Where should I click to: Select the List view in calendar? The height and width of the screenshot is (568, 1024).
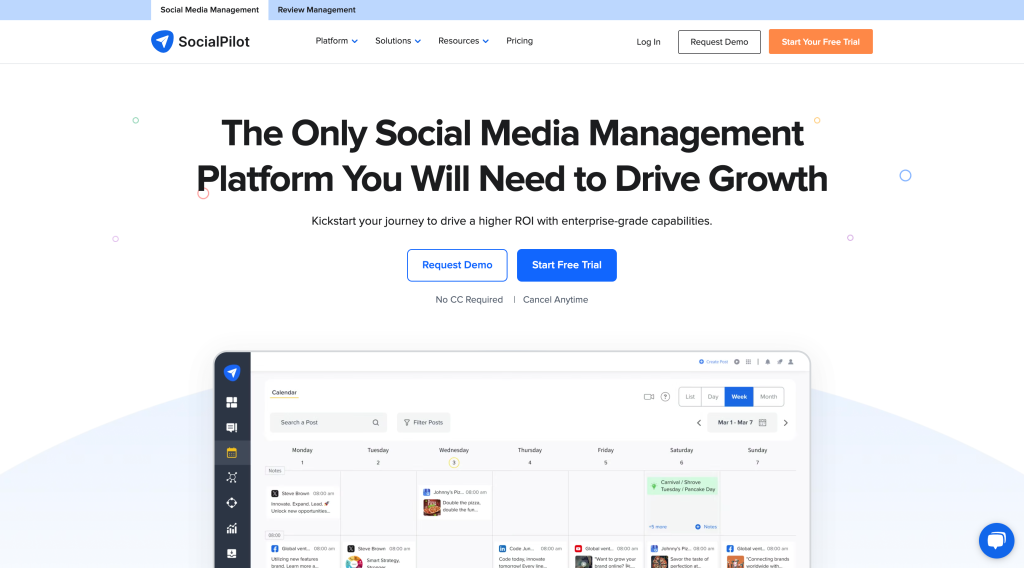point(690,397)
